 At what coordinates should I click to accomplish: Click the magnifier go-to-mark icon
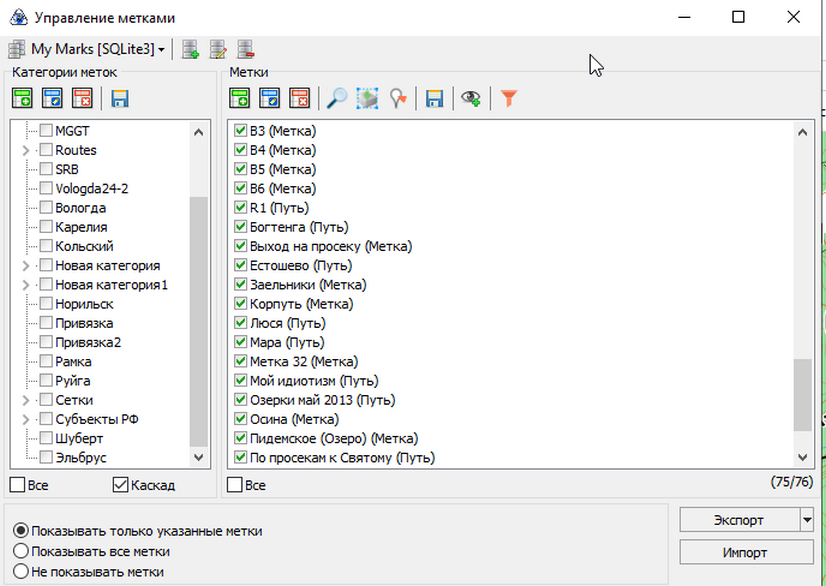tap(338, 98)
